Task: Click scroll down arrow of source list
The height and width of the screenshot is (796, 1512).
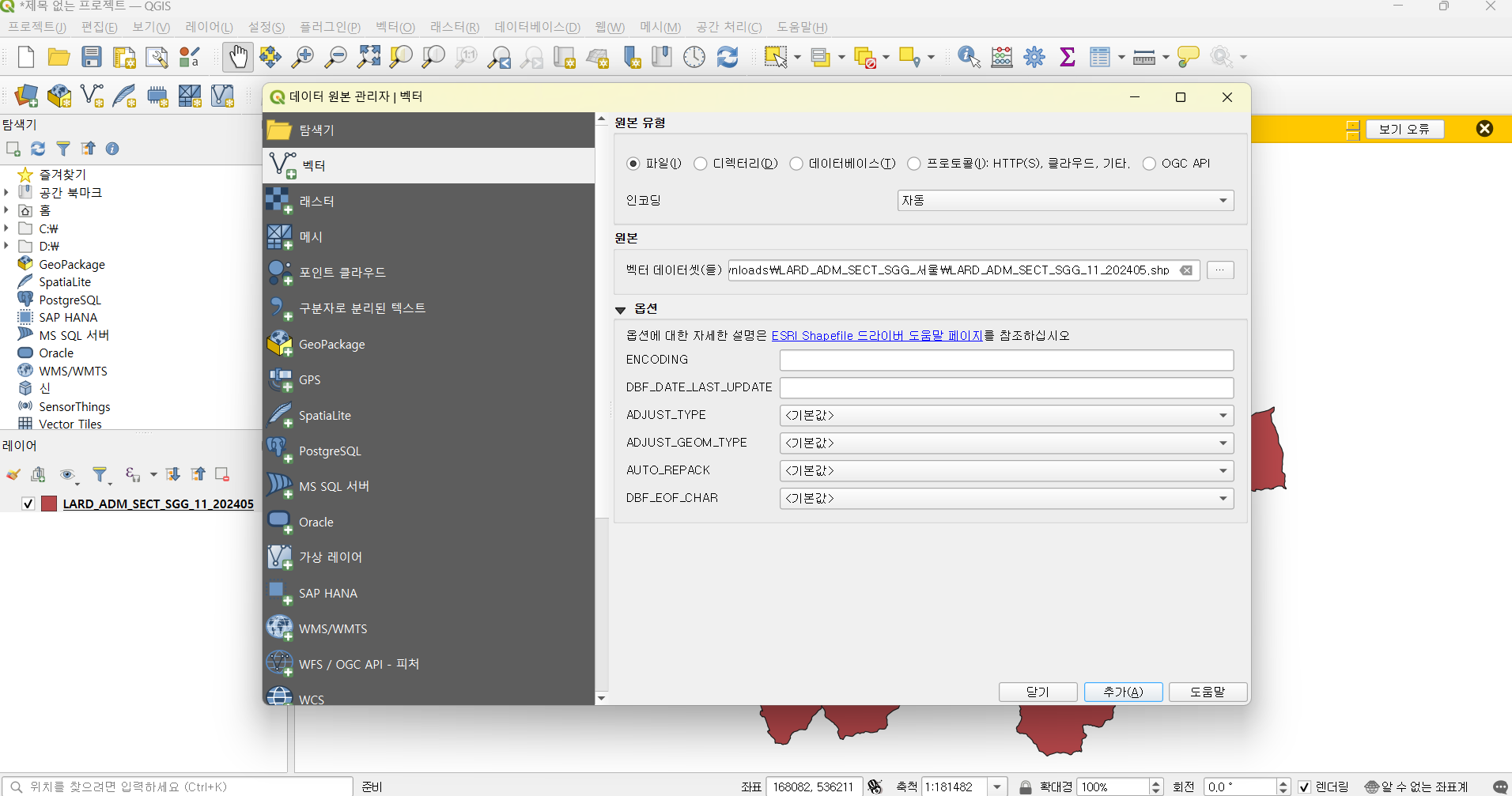Action: (601, 698)
